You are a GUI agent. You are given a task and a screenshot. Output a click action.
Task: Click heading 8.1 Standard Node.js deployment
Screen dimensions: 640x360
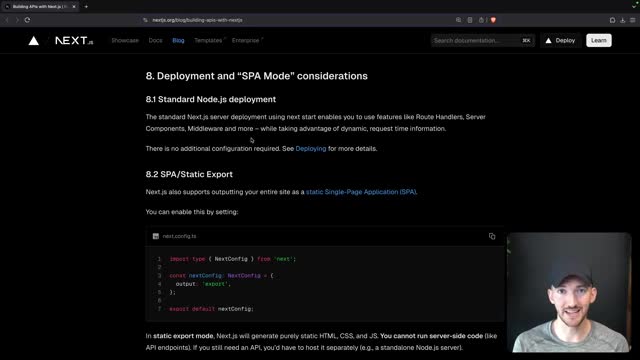(x=211, y=99)
